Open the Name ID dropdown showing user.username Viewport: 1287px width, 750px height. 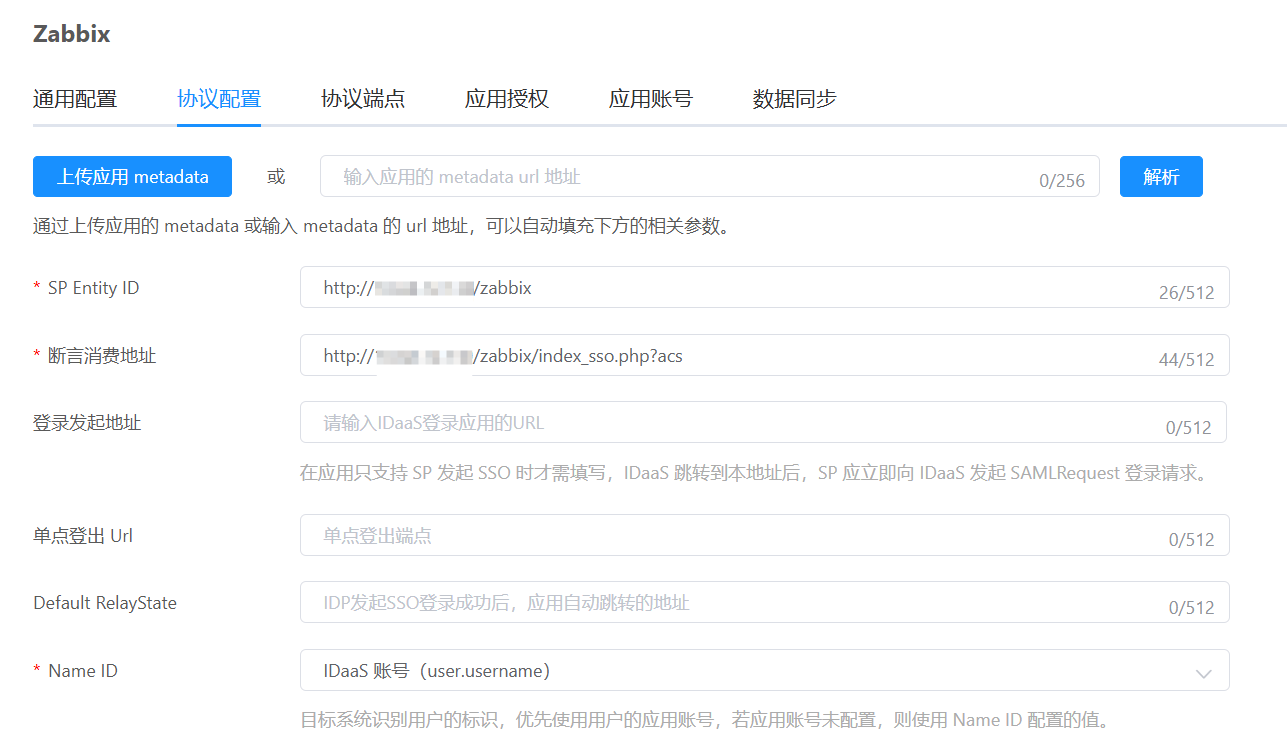[740, 671]
